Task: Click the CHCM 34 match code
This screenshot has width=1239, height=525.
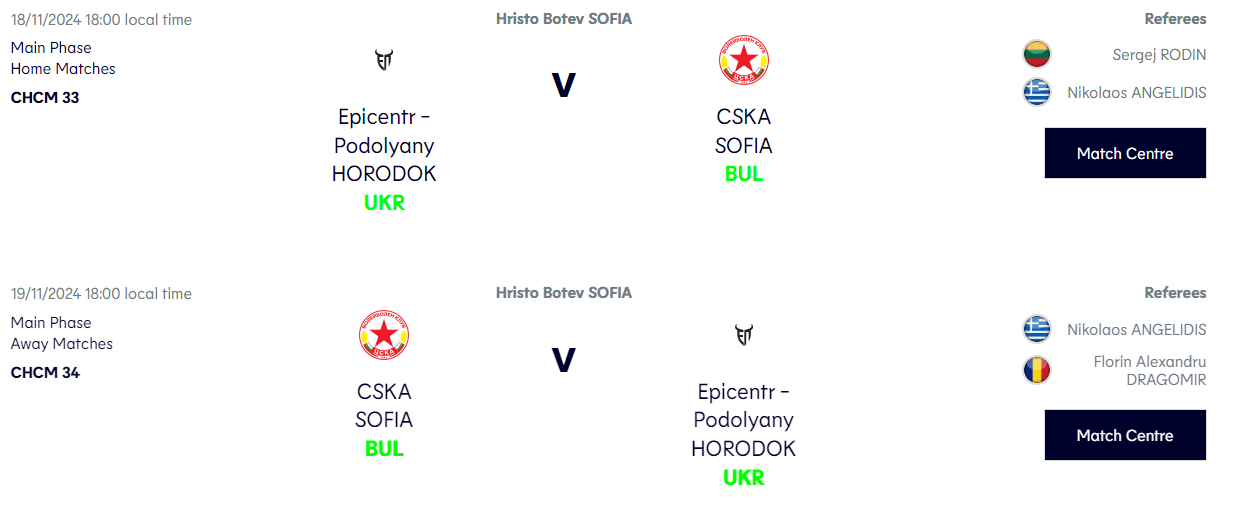Action: pos(45,373)
